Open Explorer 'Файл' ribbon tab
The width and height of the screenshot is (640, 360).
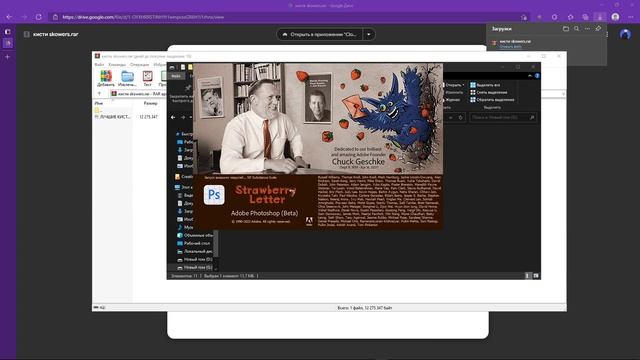176,76
